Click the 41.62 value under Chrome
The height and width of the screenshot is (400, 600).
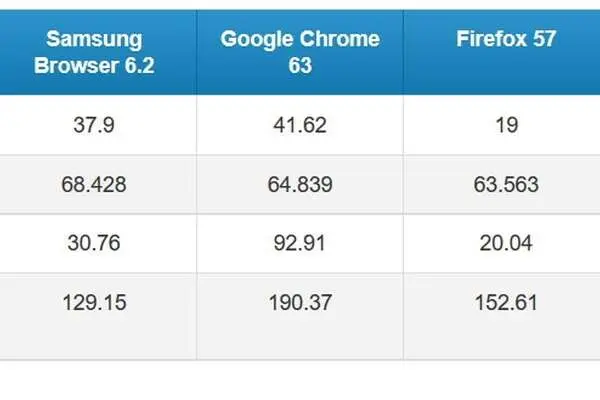300,125
